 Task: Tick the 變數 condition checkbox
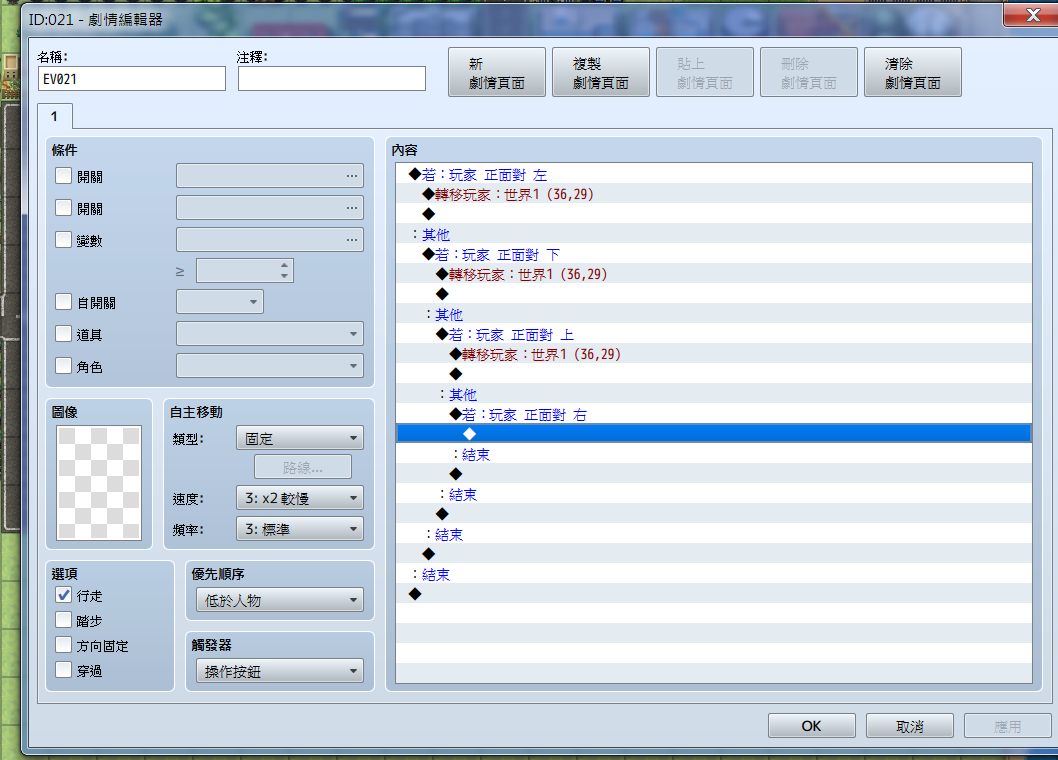click(x=63, y=240)
